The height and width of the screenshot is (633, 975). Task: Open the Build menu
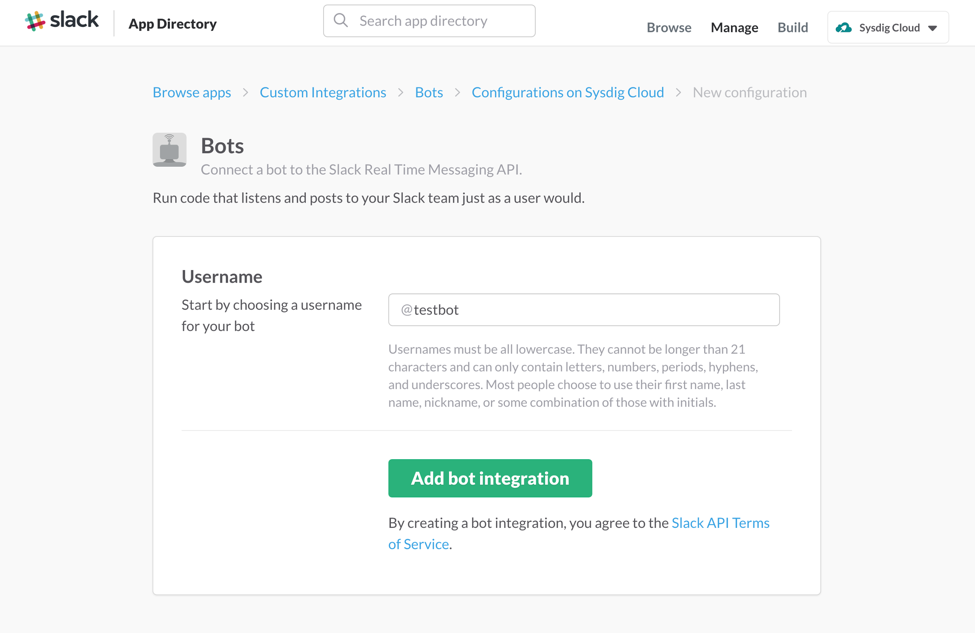[792, 27]
